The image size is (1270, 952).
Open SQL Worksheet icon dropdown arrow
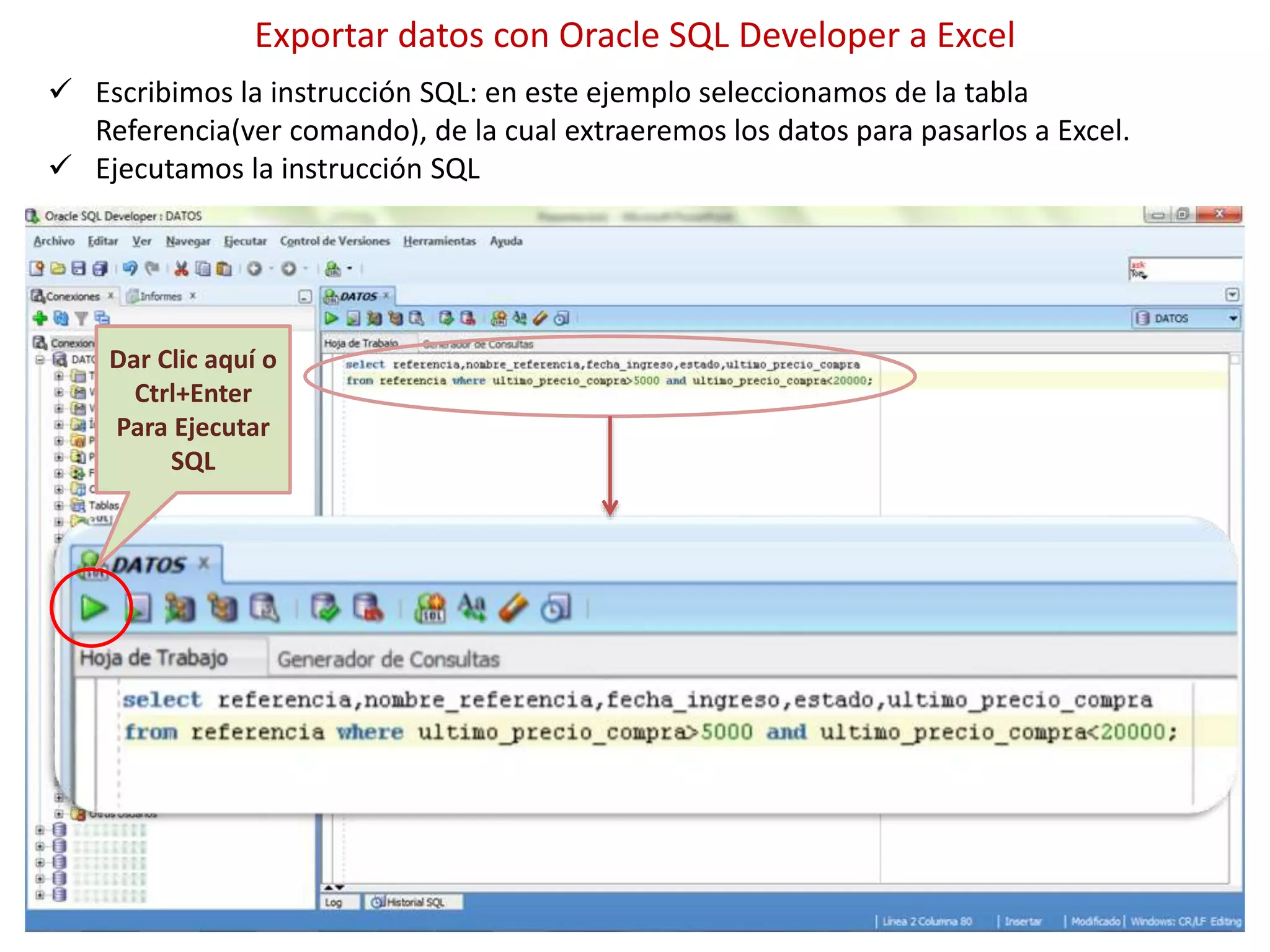tap(350, 268)
